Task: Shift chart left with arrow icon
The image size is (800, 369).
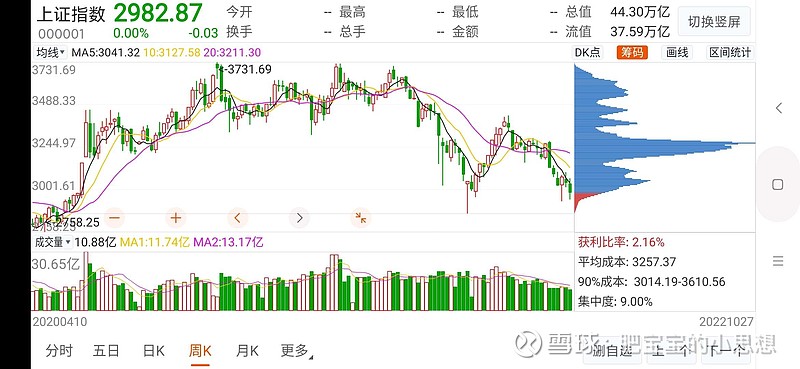Action: click(x=237, y=218)
